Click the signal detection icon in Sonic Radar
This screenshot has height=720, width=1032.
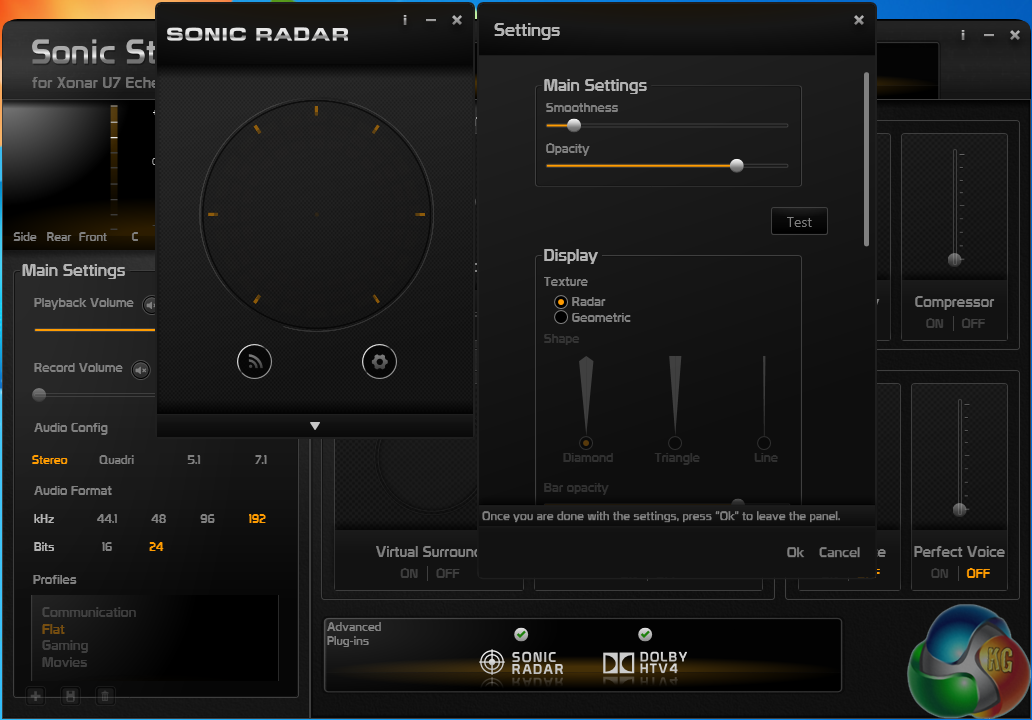pyautogui.click(x=254, y=361)
